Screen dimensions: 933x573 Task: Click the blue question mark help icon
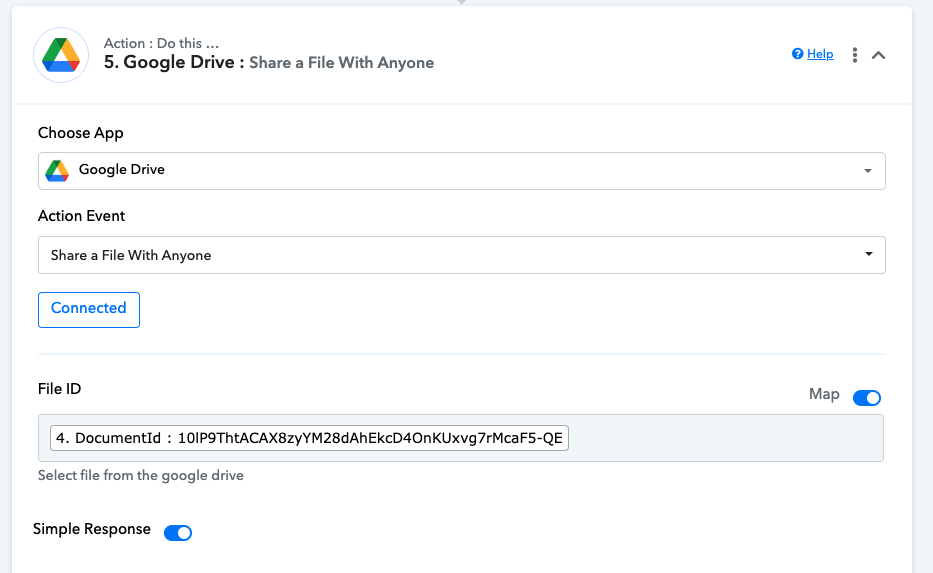(x=797, y=54)
